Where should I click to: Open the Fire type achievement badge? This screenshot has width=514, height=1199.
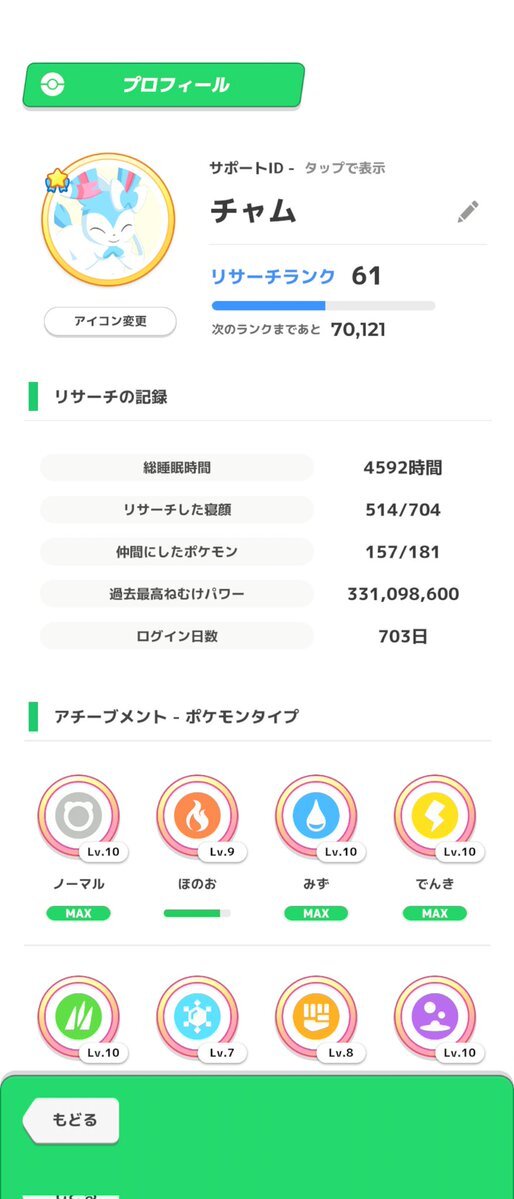[x=197, y=816]
